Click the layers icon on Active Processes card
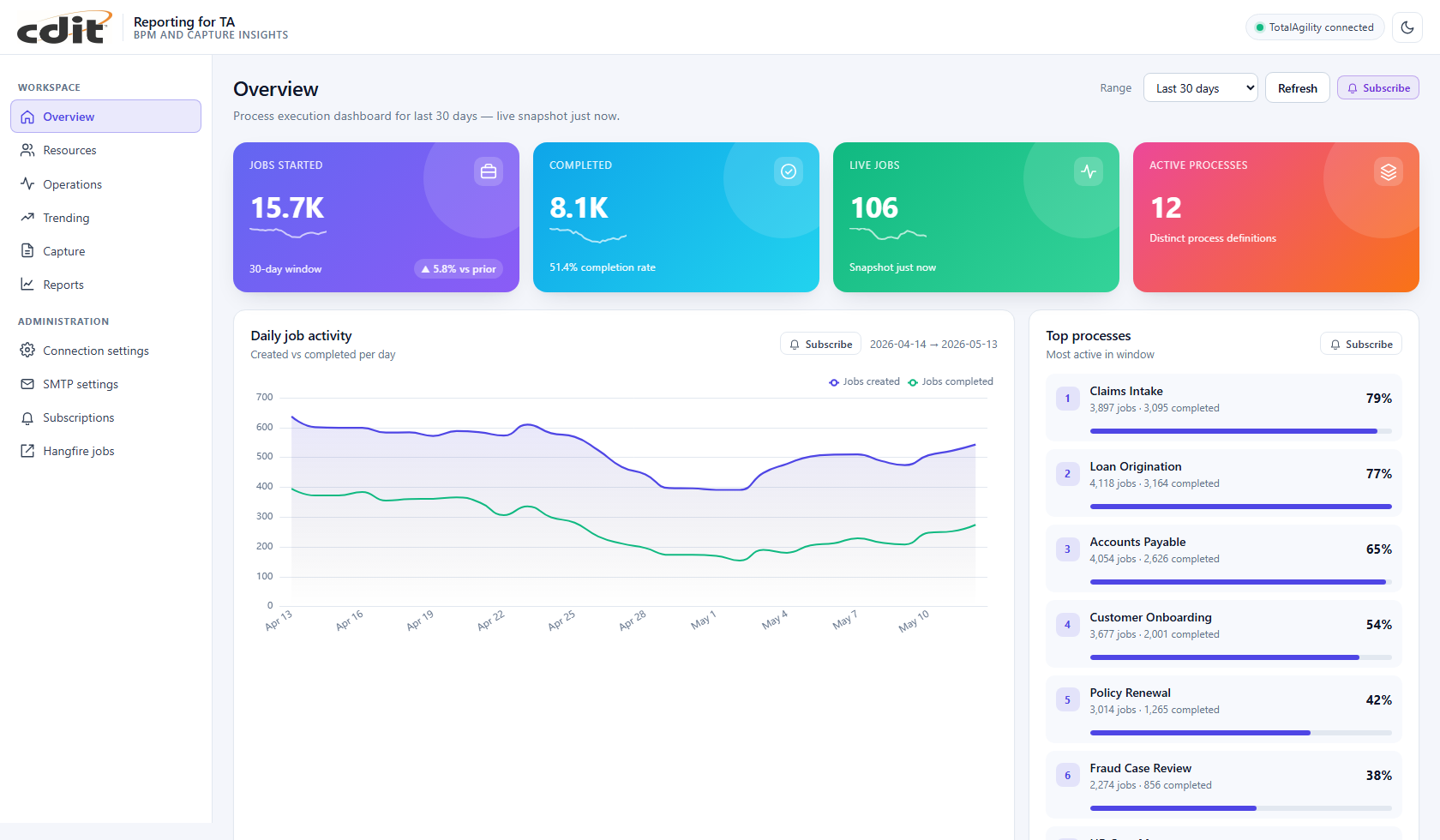 tap(1389, 171)
